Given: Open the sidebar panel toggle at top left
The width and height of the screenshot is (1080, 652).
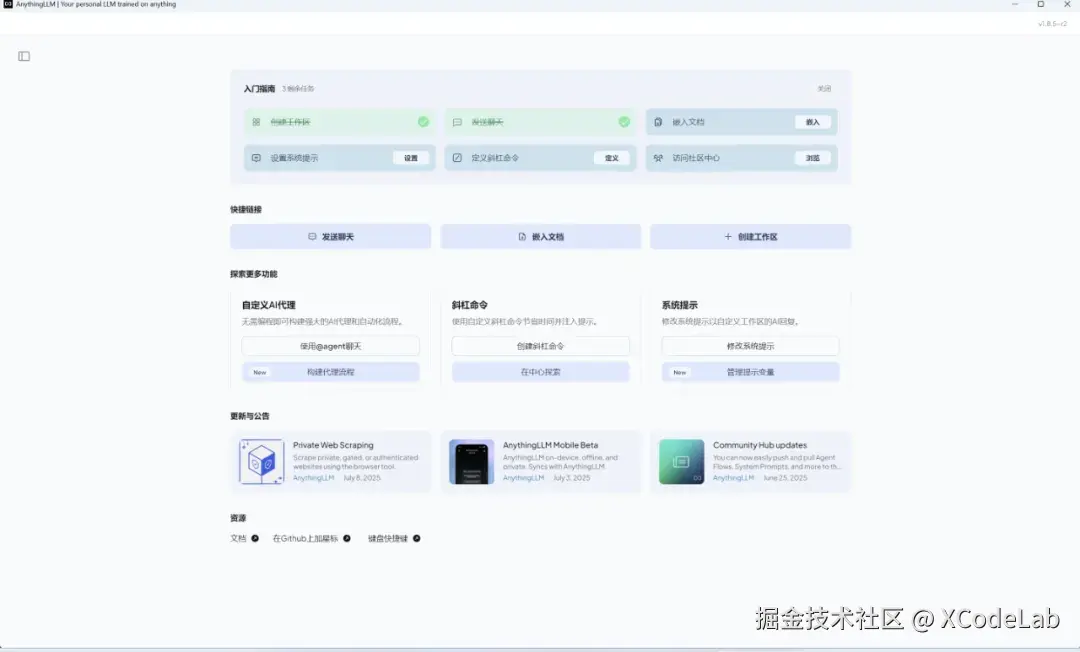Looking at the screenshot, I should pos(23,56).
